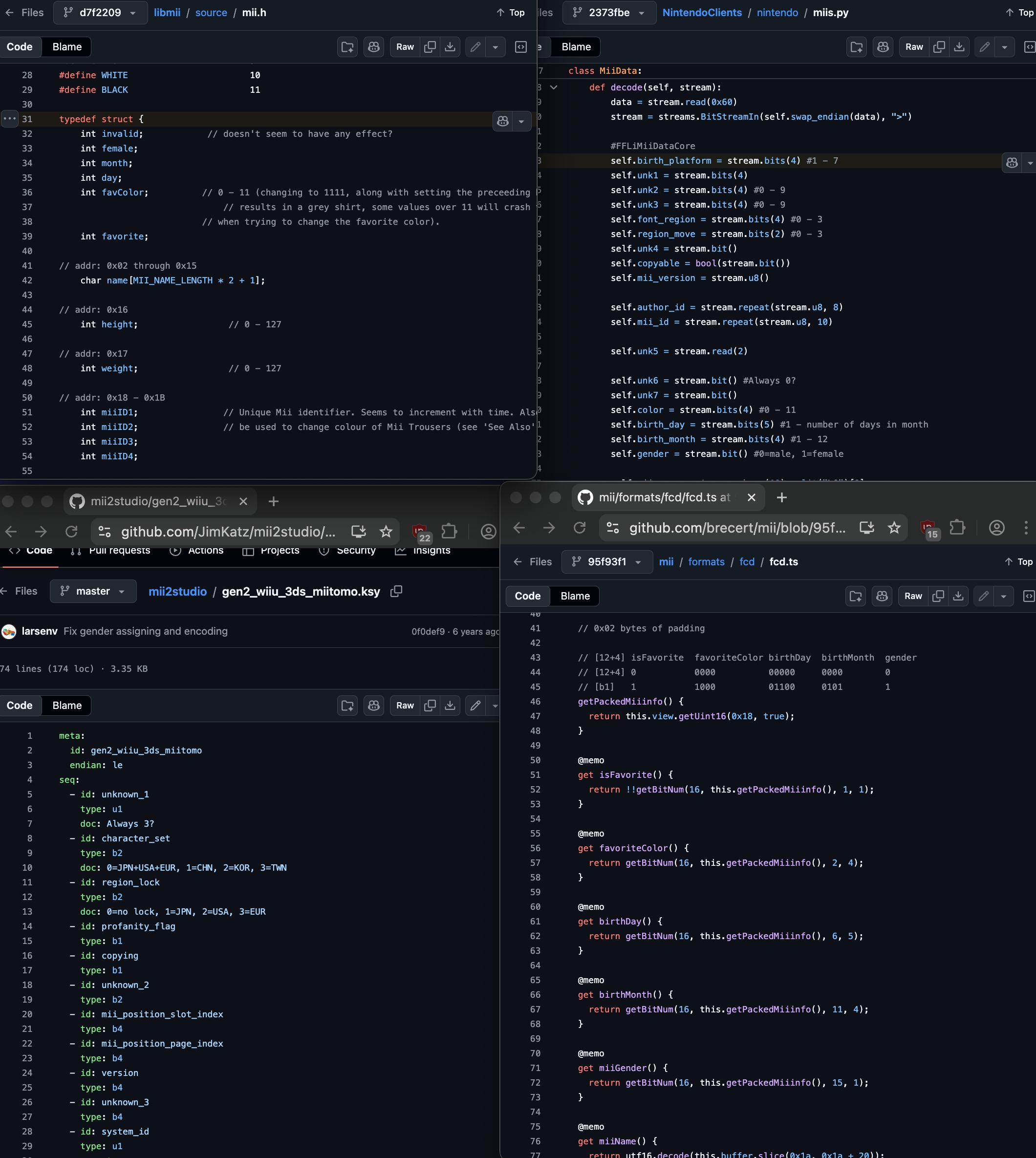Open extensions puzzle icon in mii2studio window
Screen dimensions: 1036x1158
pyautogui.click(x=449, y=532)
